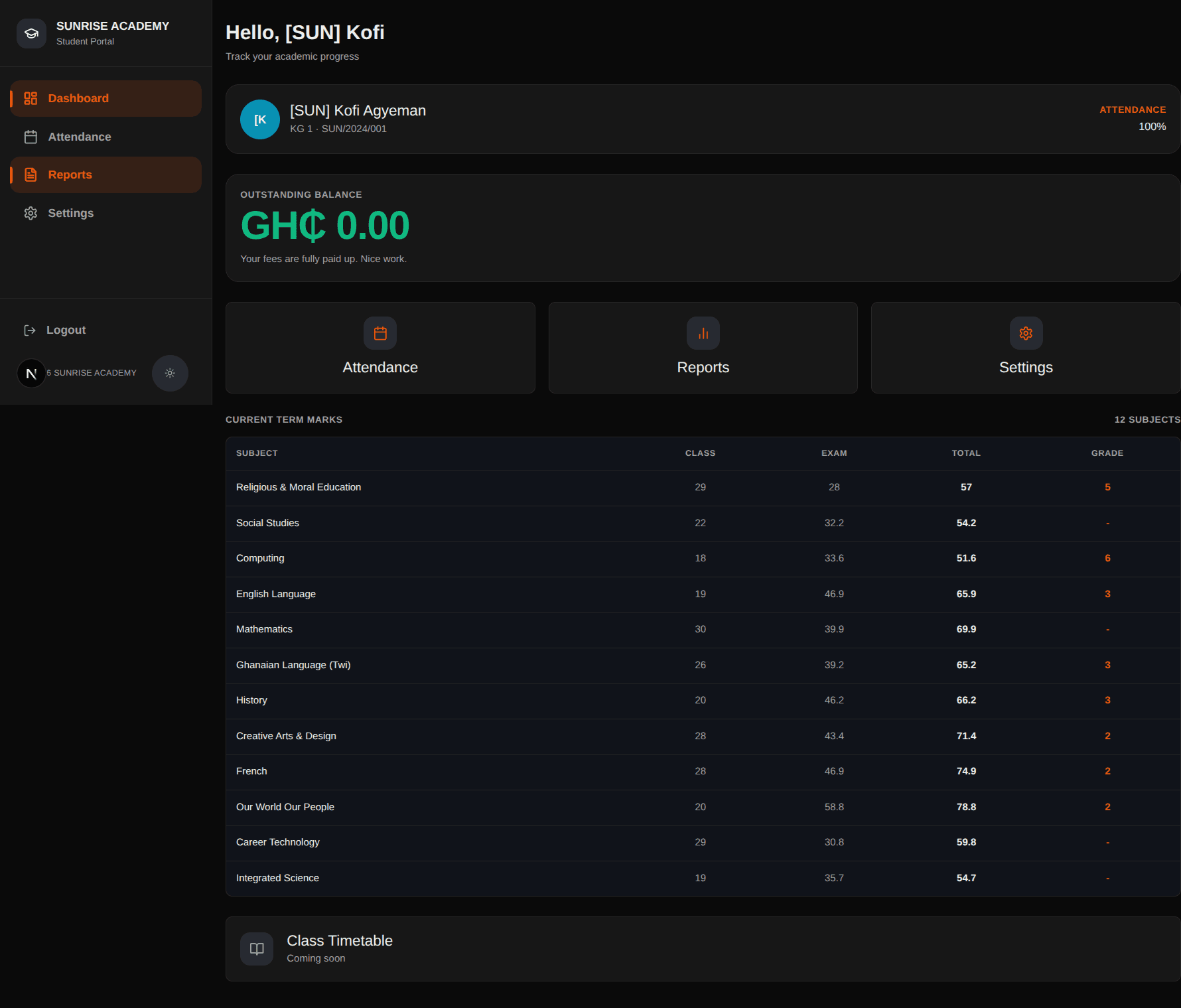Select the Social Studies row

[703, 524]
